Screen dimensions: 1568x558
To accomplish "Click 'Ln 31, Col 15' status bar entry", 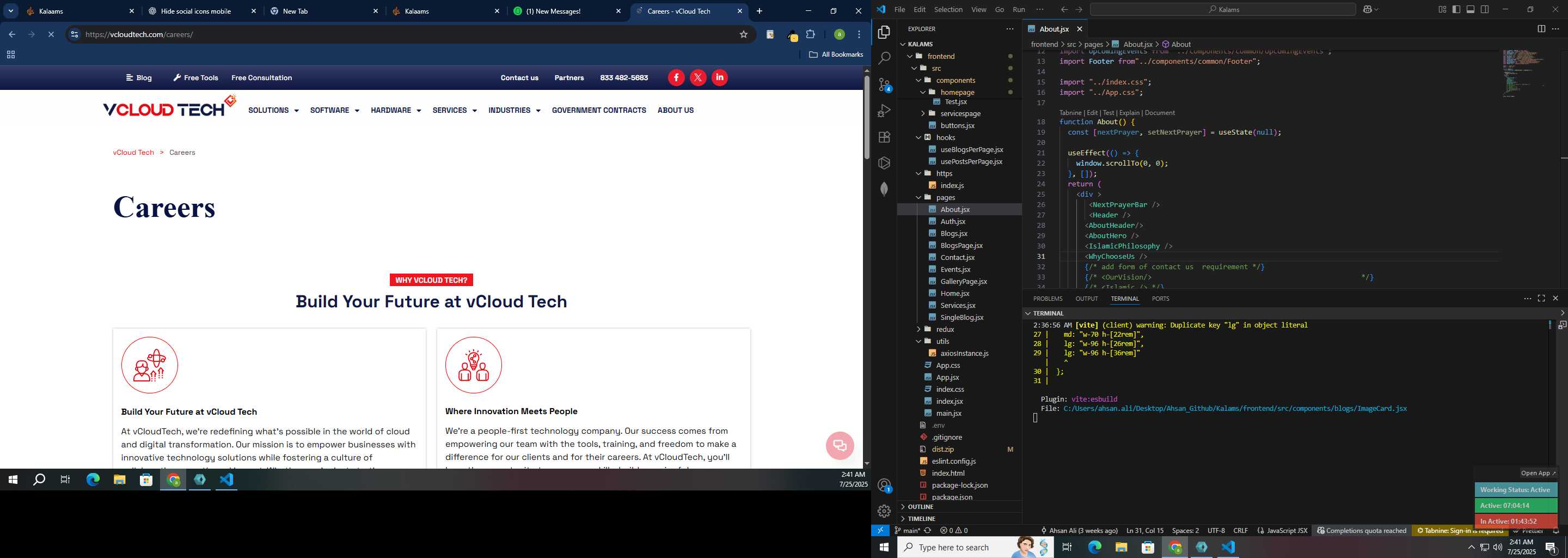I will coord(1144,531).
